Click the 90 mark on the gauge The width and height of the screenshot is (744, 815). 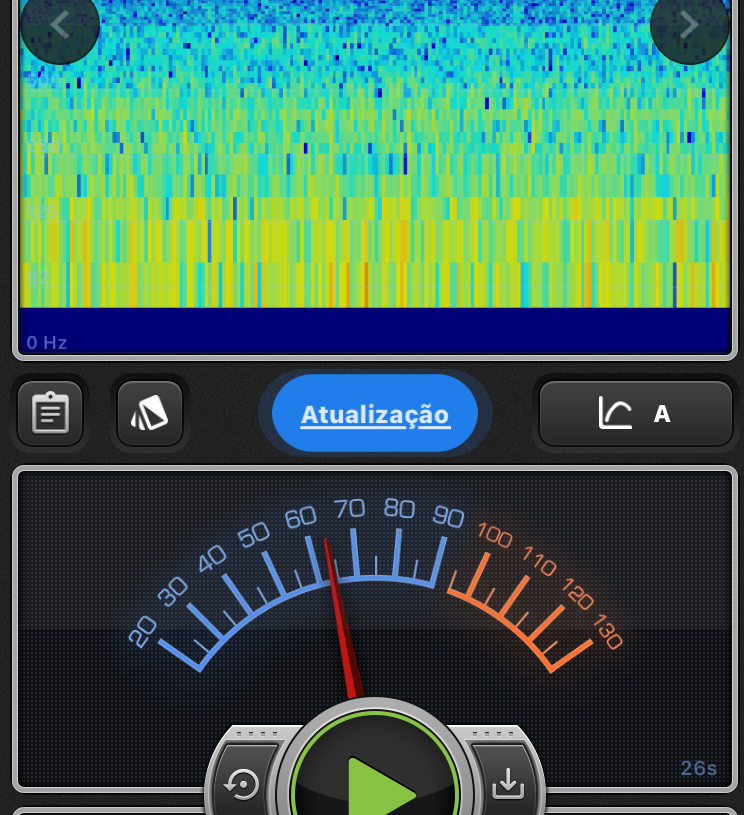tap(448, 516)
